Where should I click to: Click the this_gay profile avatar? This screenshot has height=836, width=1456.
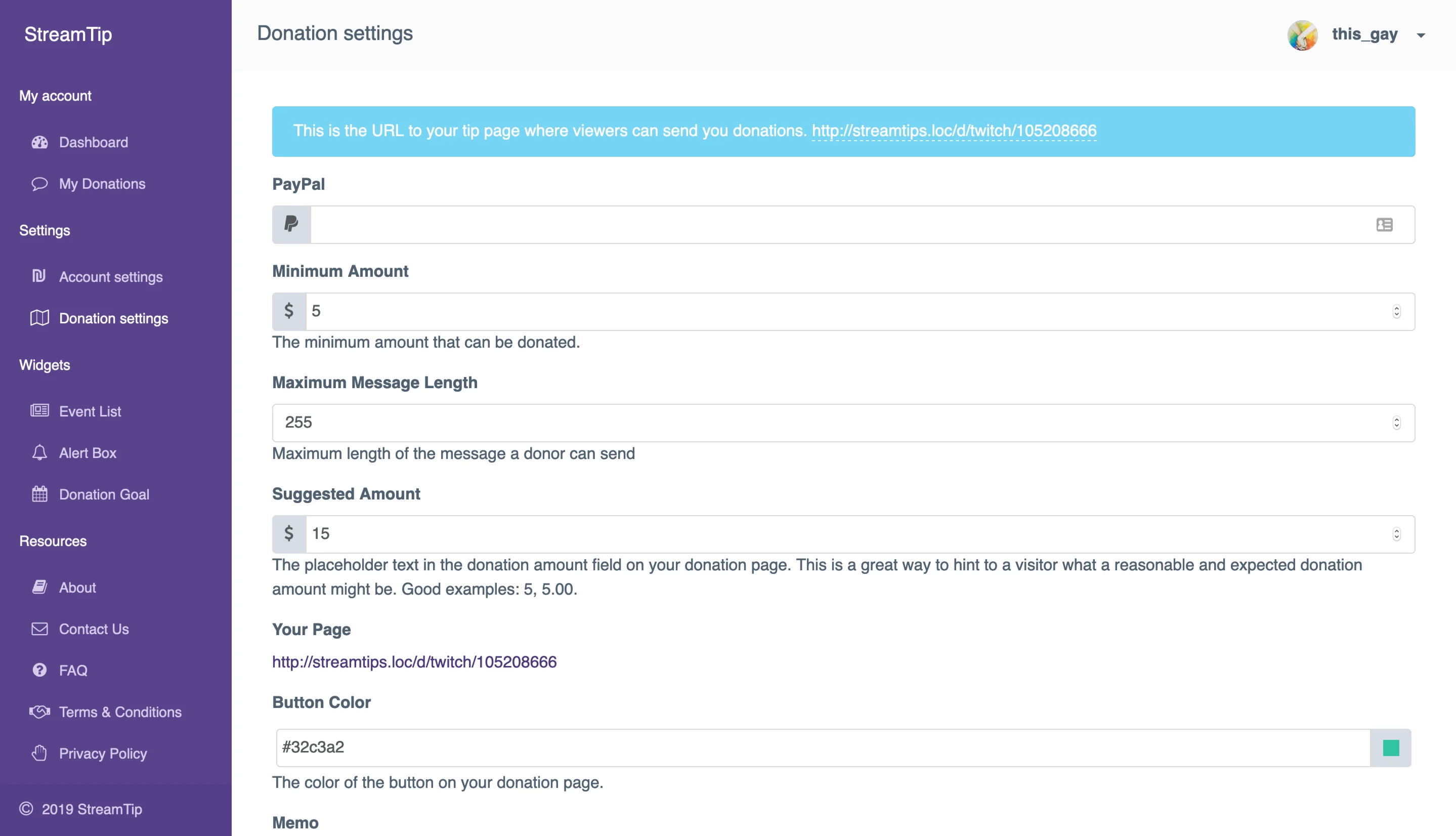coord(1302,35)
